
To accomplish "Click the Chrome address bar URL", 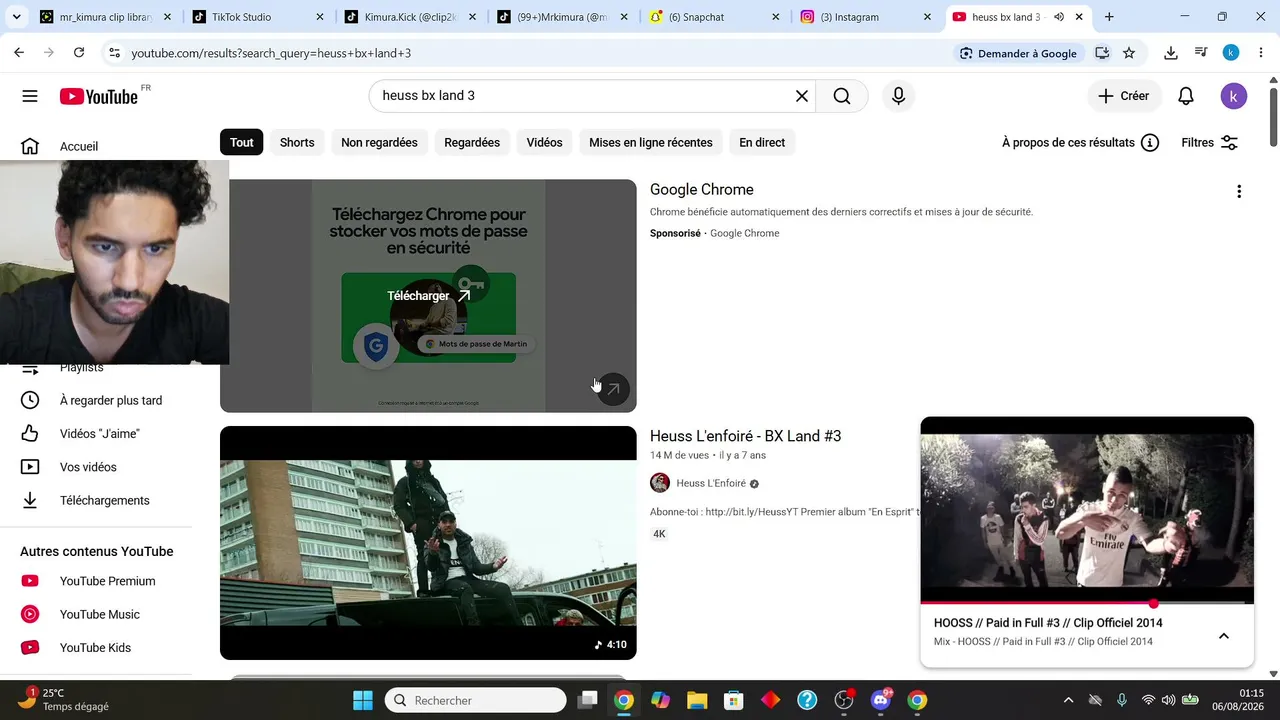I will coord(271,53).
